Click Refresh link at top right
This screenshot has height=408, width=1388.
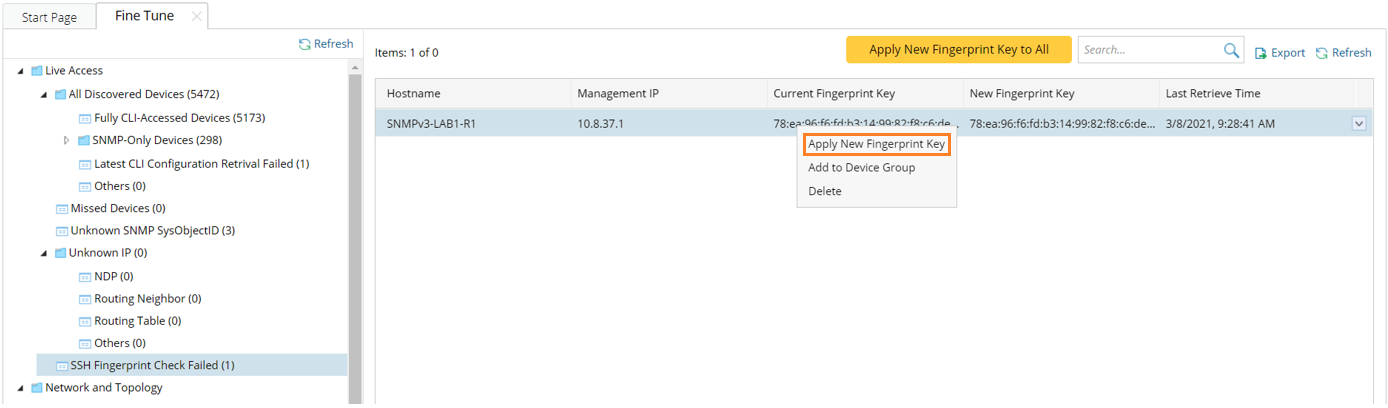[x=1343, y=53]
